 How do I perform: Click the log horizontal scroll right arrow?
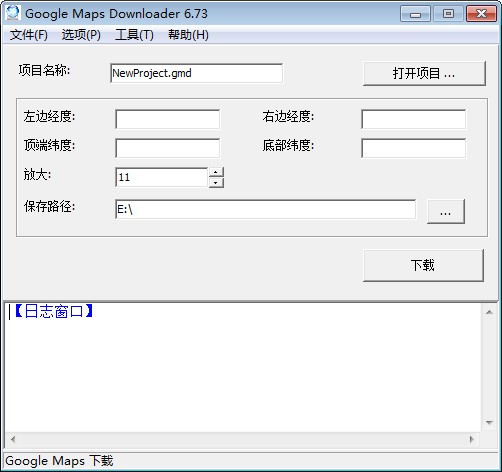pyautogui.click(x=472, y=439)
